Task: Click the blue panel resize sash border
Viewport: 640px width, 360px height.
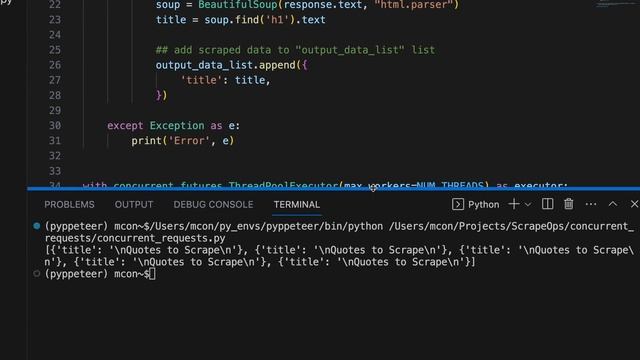Action: click(x=333, y=189)
